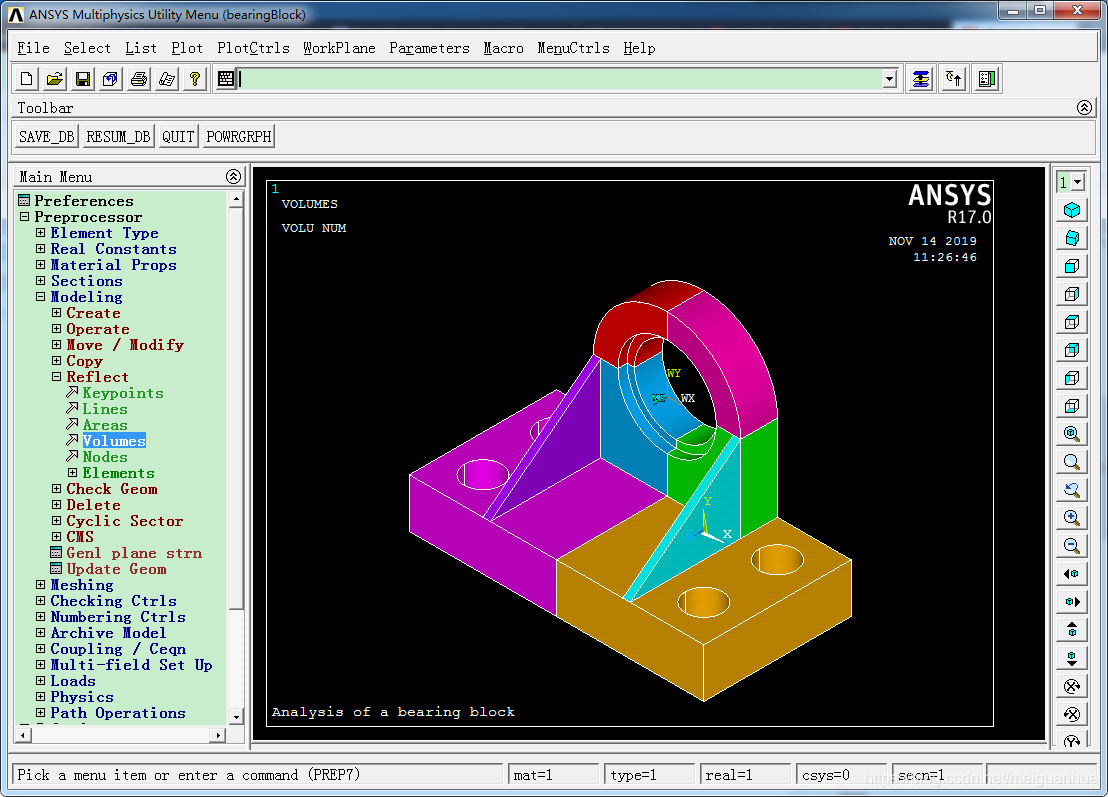The width and height of the screenshot is (1108, 797).
Task: Click the New Analysis icon
Action: (x=27, y=79)
